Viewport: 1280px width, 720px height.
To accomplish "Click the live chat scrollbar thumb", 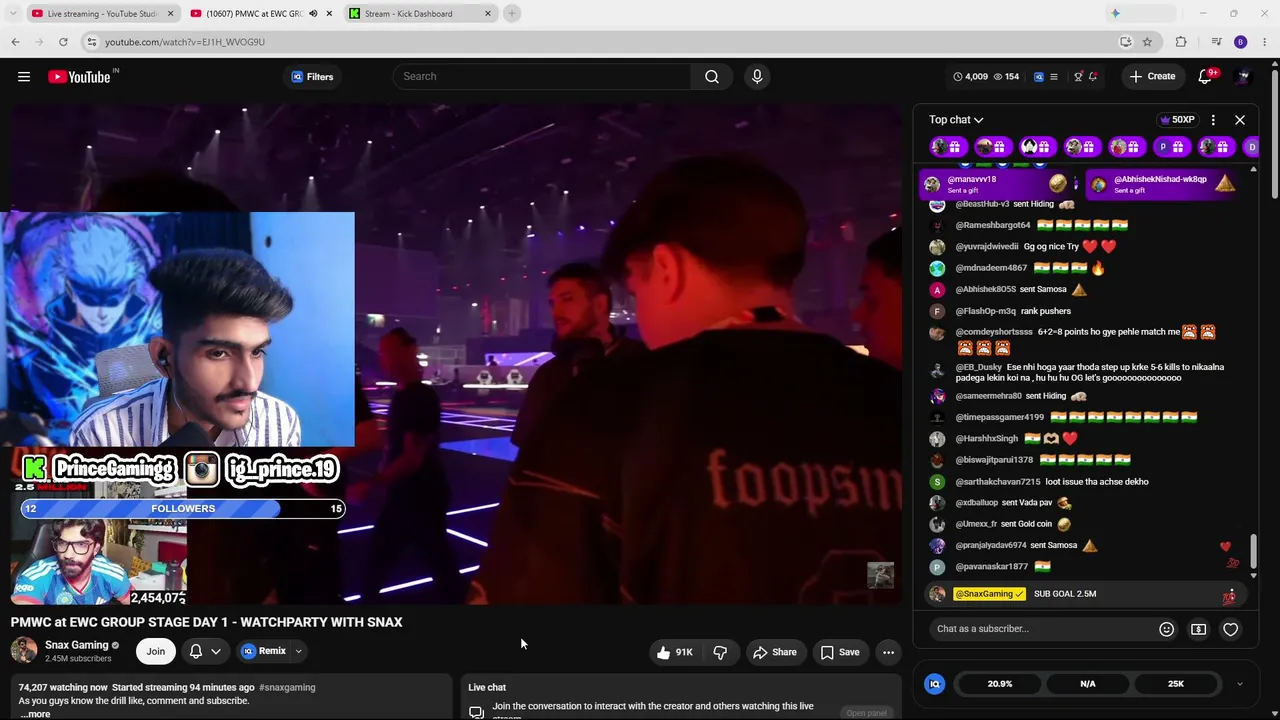I will point(1253,551).
